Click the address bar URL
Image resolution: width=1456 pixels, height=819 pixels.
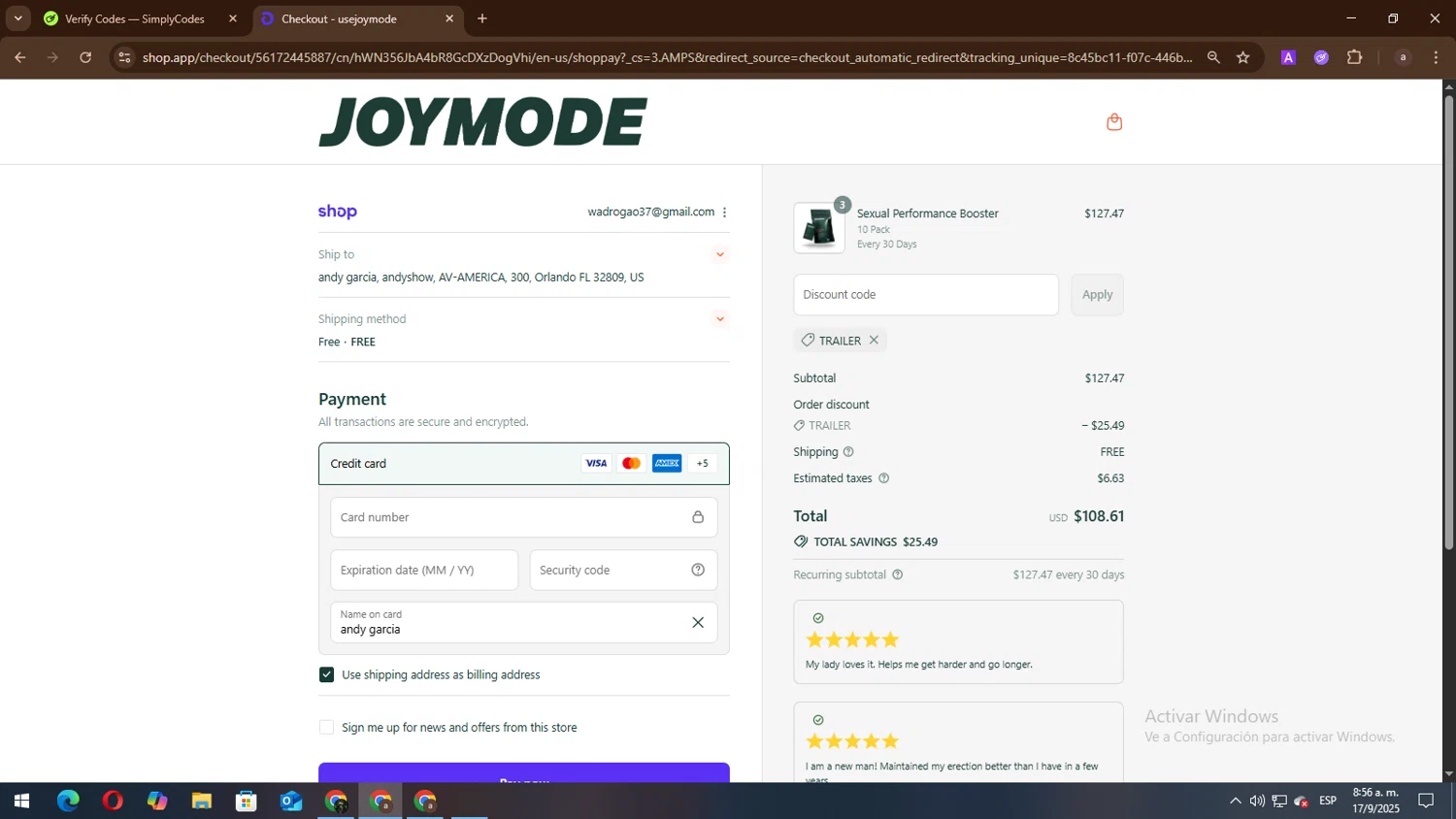tap(667, 57)
